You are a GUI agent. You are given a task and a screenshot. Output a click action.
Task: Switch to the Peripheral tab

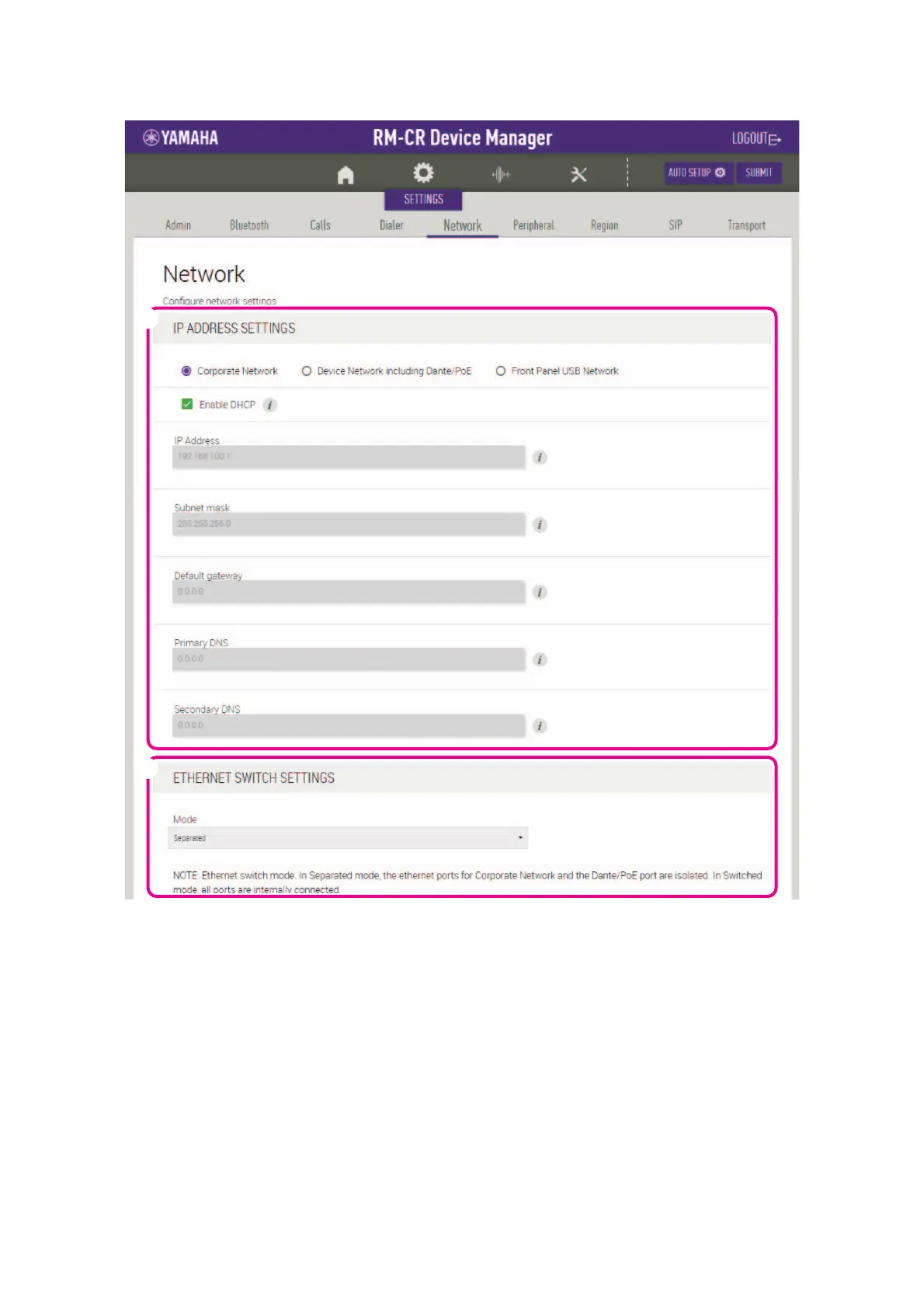533,225
